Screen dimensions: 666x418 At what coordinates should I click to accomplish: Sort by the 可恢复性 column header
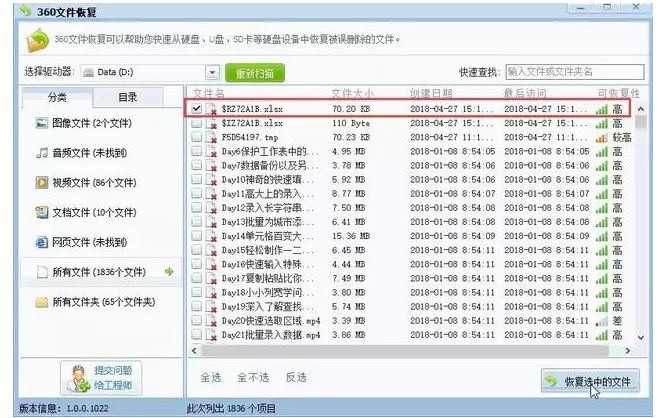618,93
